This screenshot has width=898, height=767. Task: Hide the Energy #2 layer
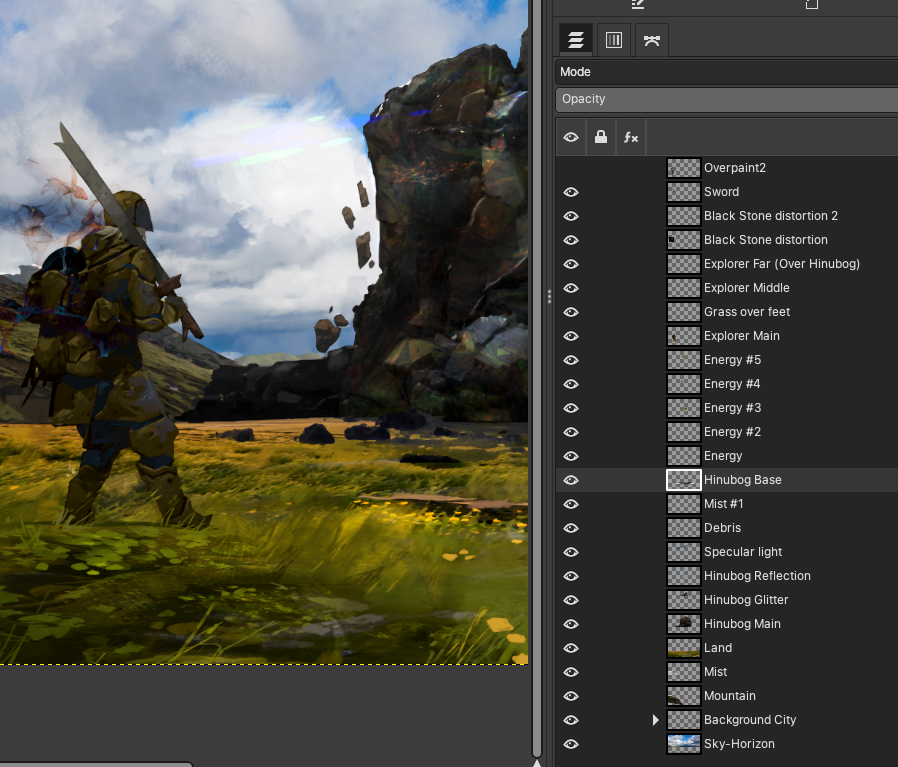571,432
